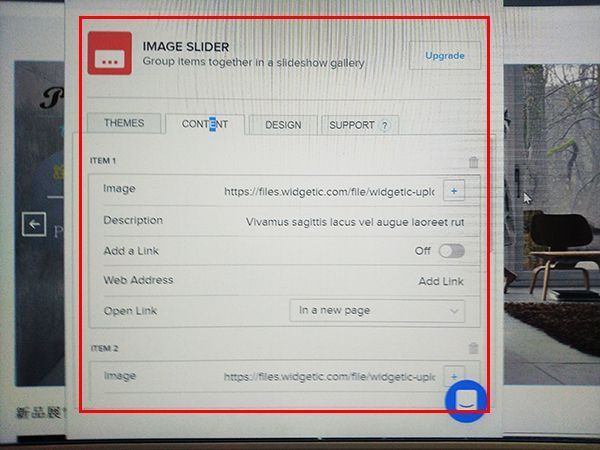Screen dimensions: 600x450
Task: Click the Item 2 Image URL field
Action: (x=329, y=377)
